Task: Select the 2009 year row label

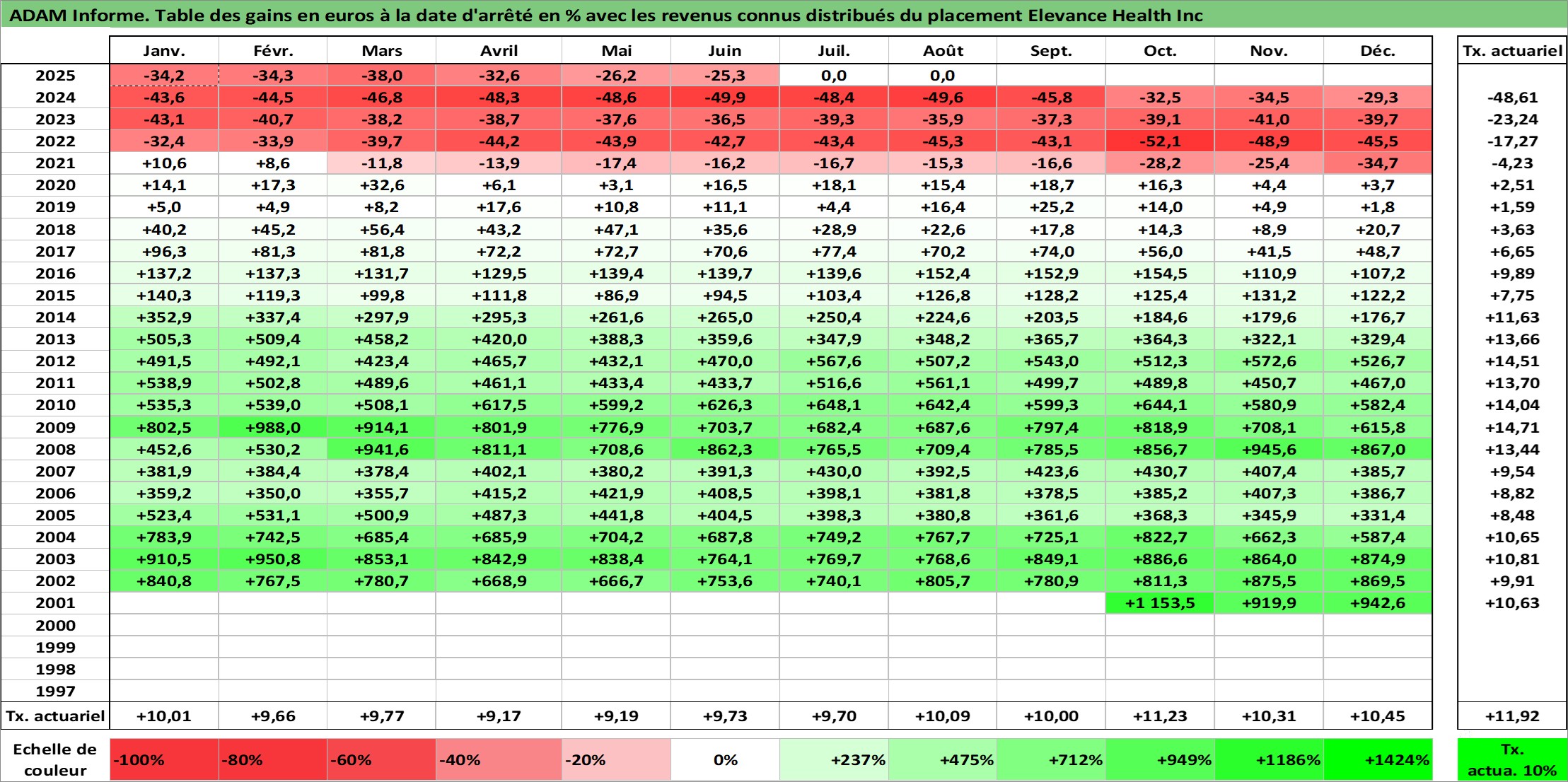Action: pyautogui.click(x=55, y=428)
